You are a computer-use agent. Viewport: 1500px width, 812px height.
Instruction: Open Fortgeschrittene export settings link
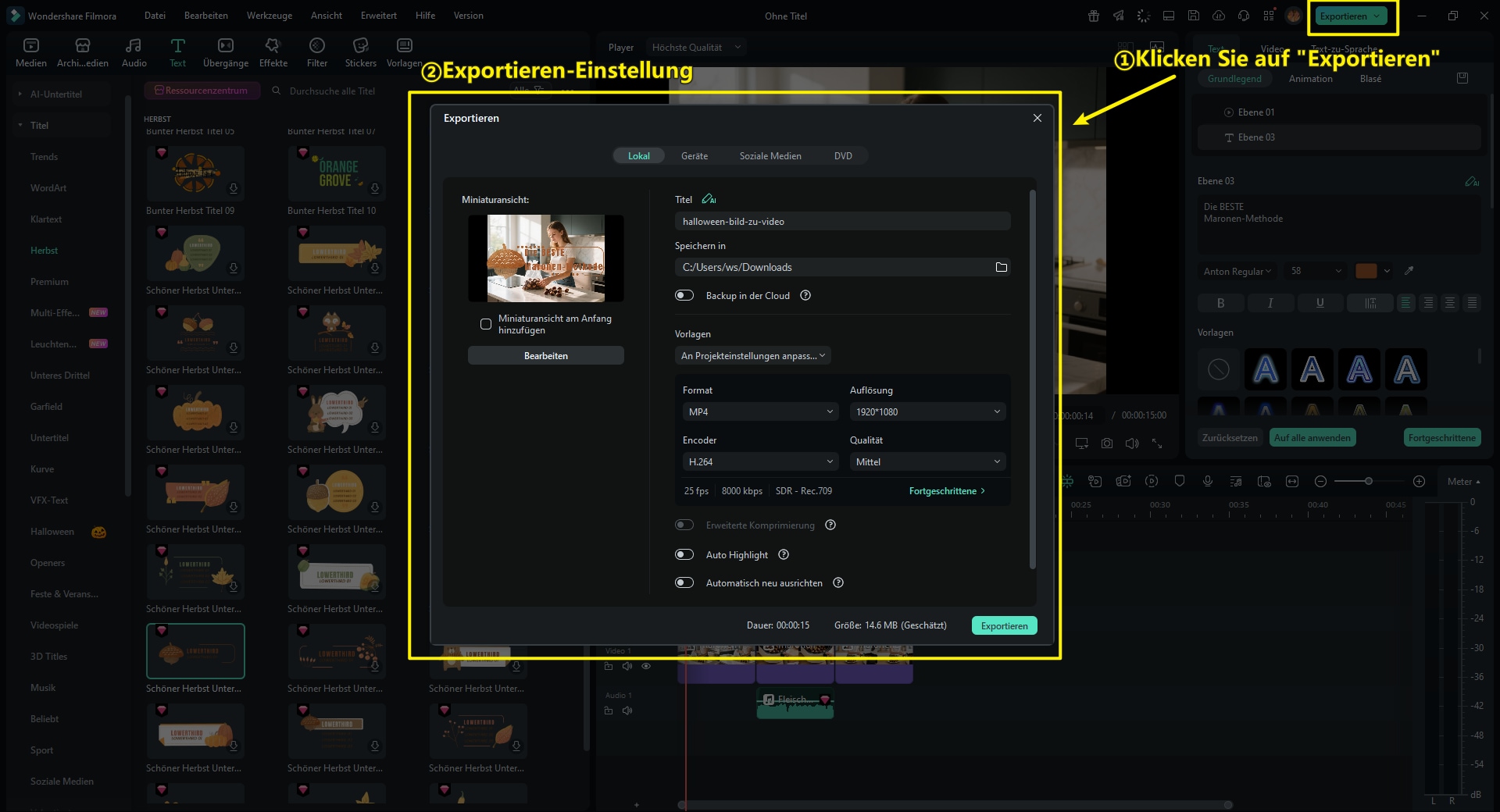(x=946, y=491)
